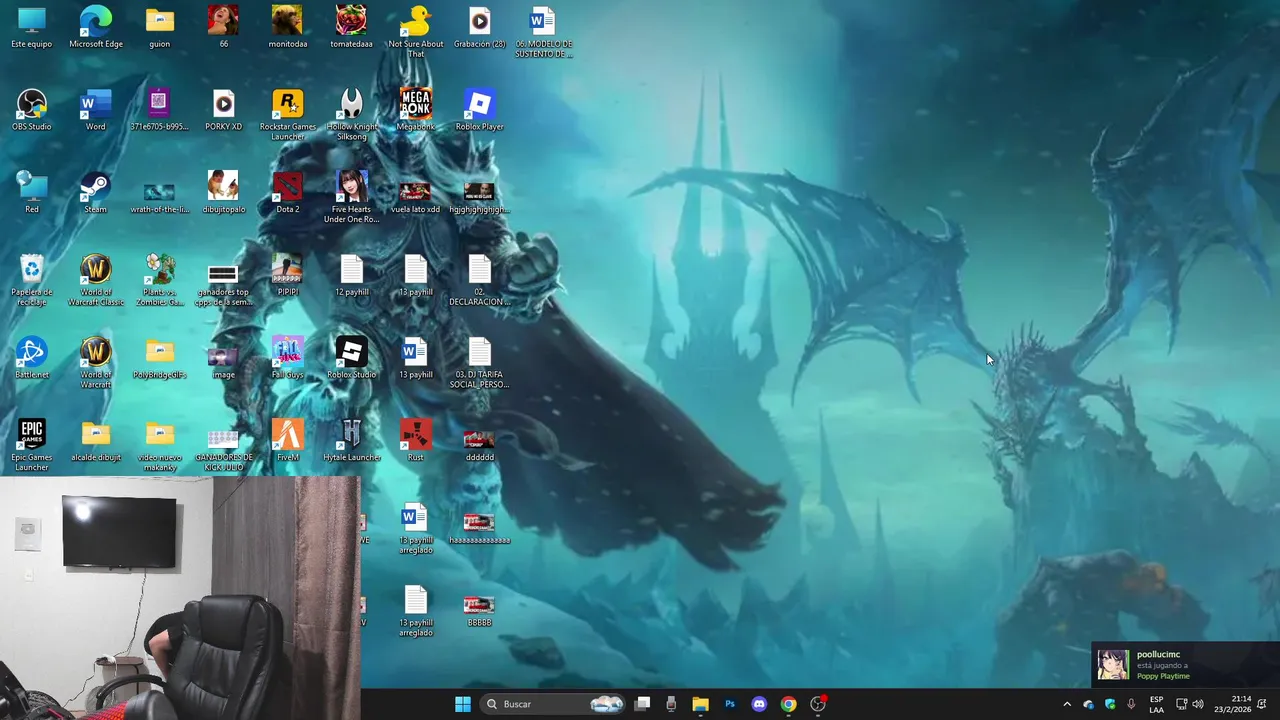
Task: Launch Plants vs. Zombies game shortcut
Action: click(x=160, y=280)
